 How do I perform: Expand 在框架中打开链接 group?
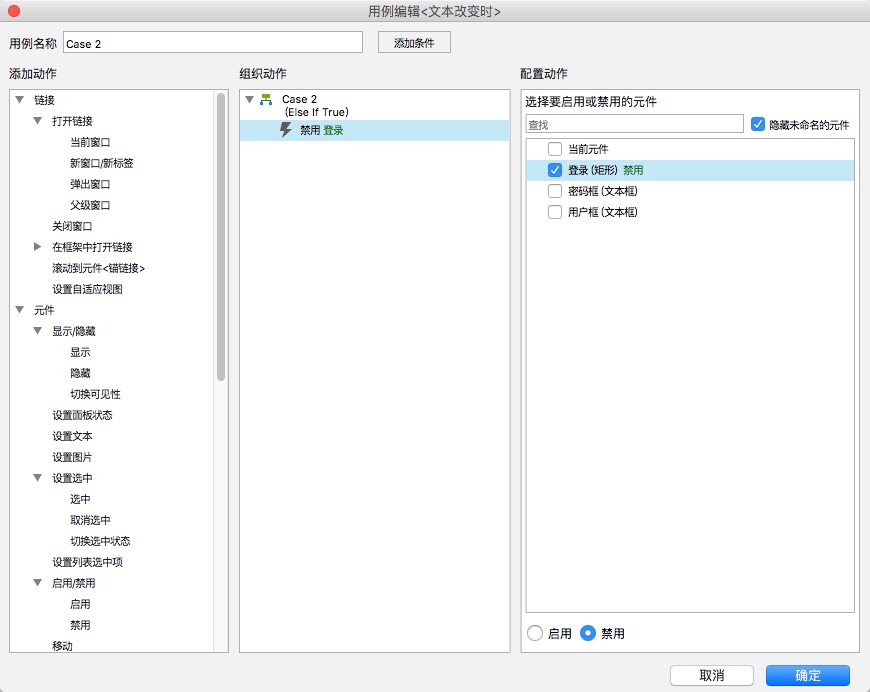coord(38,246)
